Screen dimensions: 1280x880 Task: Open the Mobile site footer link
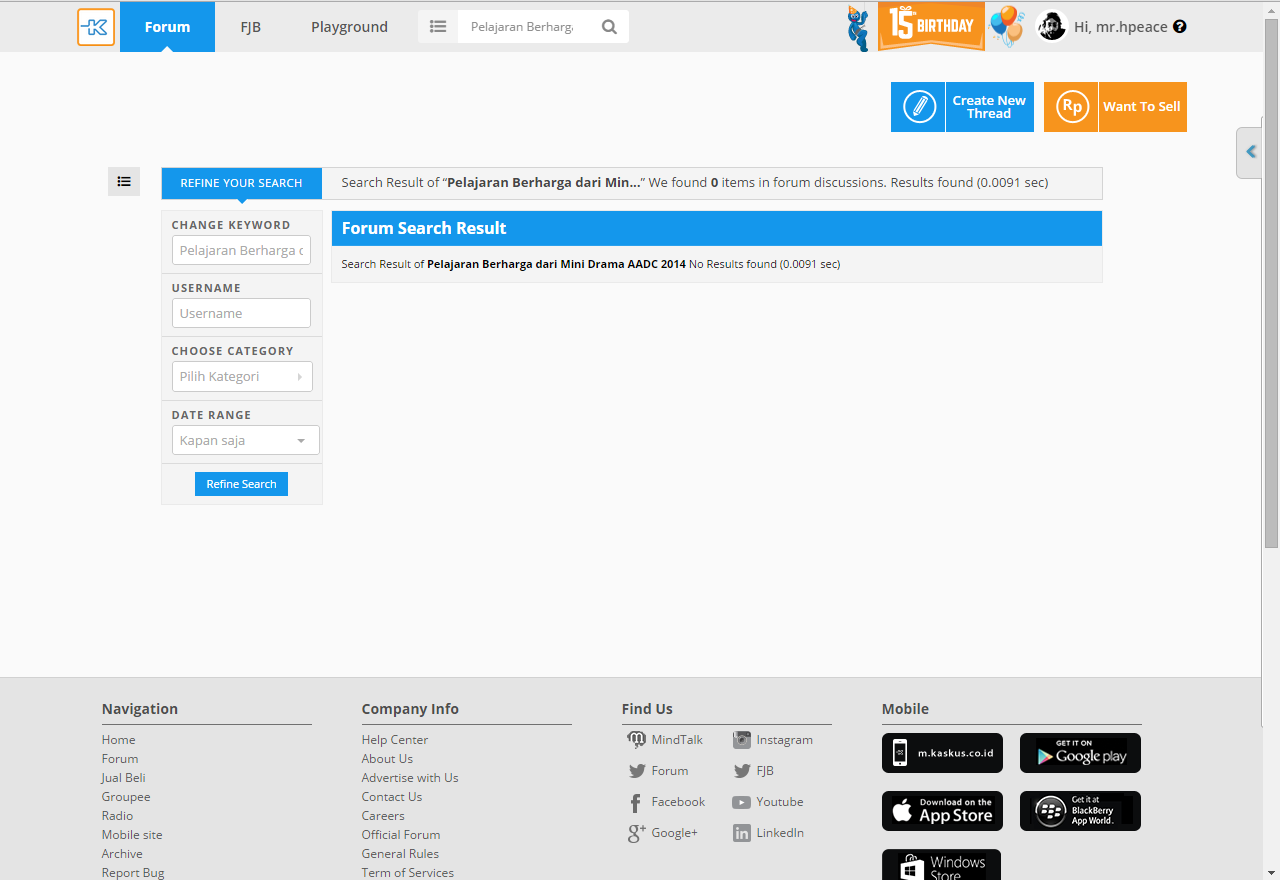click(x=132, y=835)
